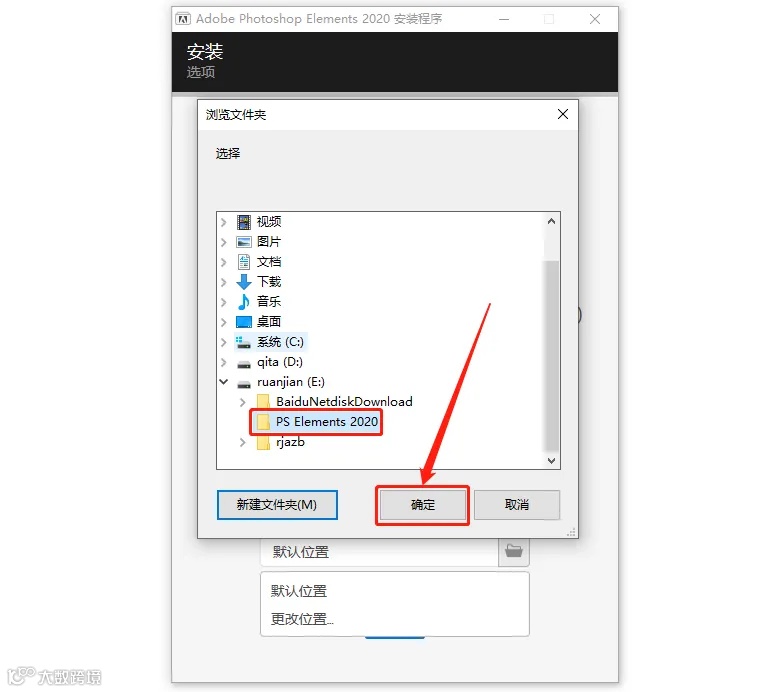The width and height of the screenshot is (766, 692).
Task: Choose 默认位置 from the location list
Action: pyautogui.click(x=299, y=591)
